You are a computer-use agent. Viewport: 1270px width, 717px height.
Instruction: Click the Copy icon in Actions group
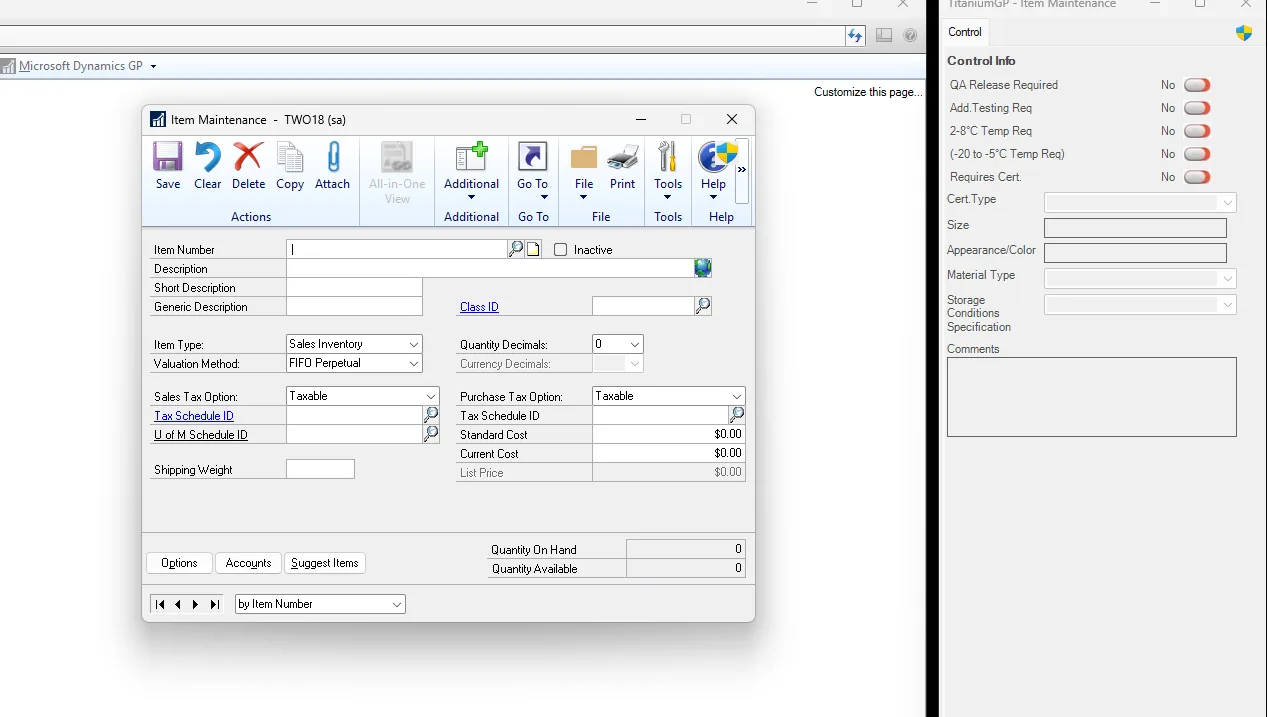coord(290,157)
